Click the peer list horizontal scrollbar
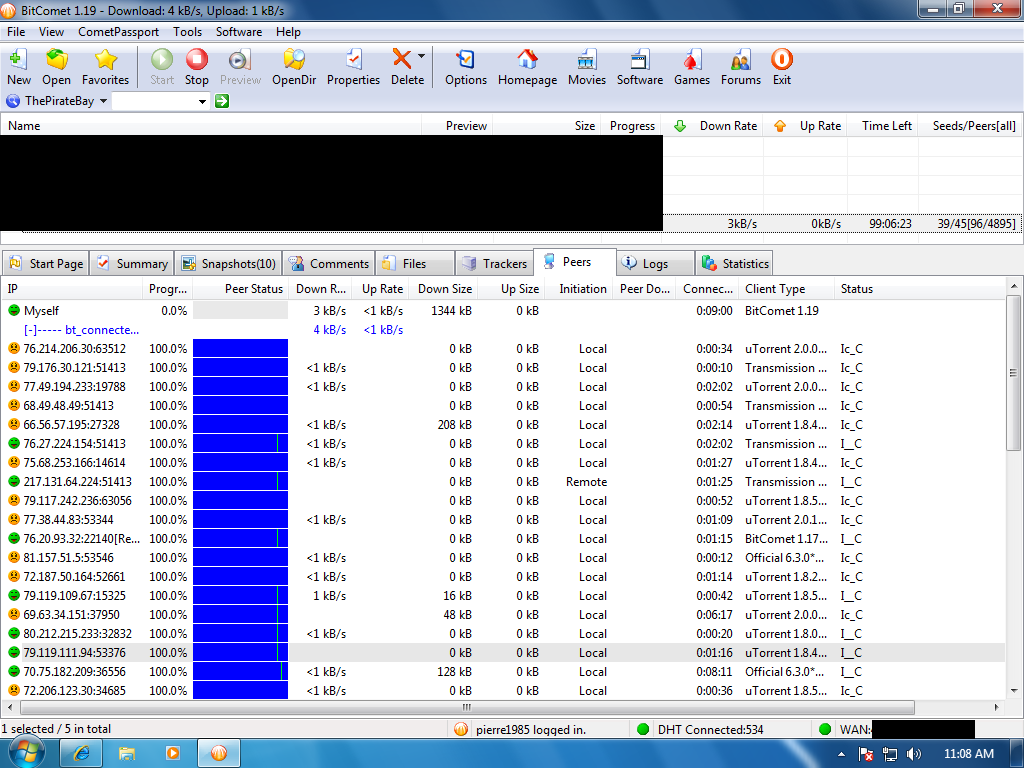Viewport: 1024px width, 768px height. click(467, 707)
